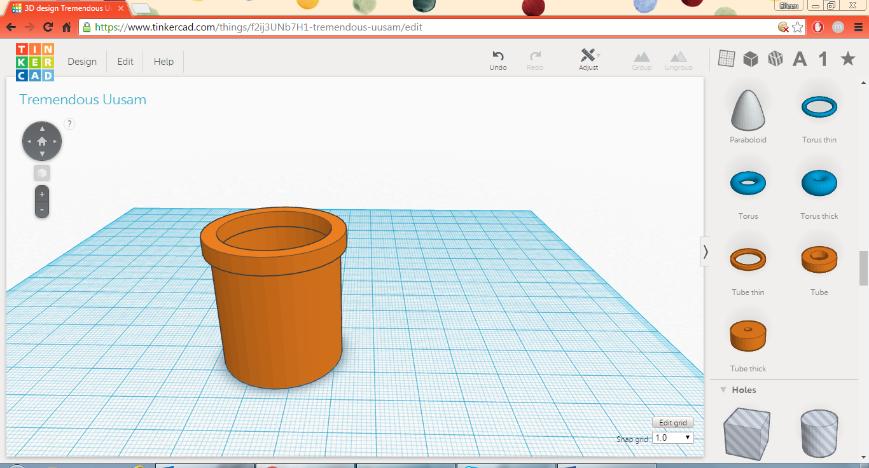Click the Opera-style red extension icon
This screenshot has width=869, height=468.
818,27
